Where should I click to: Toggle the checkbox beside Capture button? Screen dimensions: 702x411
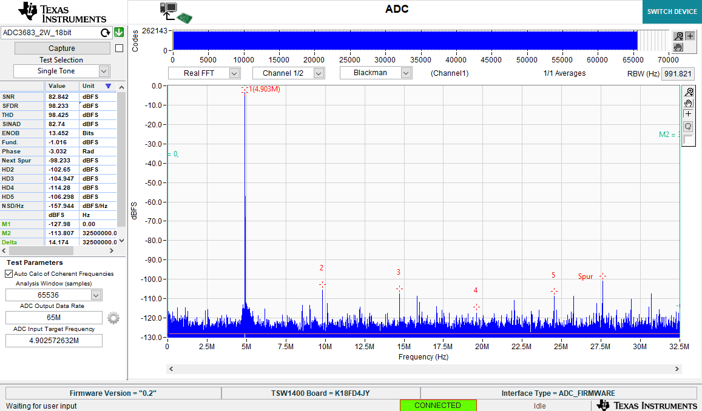[x=119, y=48]
